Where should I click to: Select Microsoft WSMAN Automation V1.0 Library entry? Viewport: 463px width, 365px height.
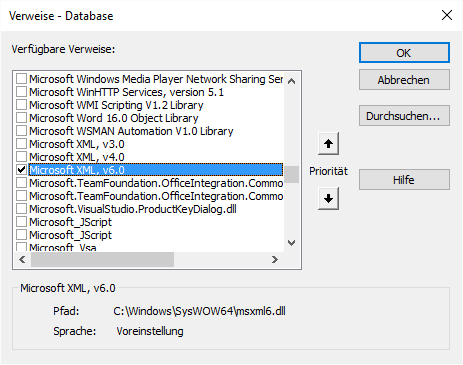click(131, 131)
